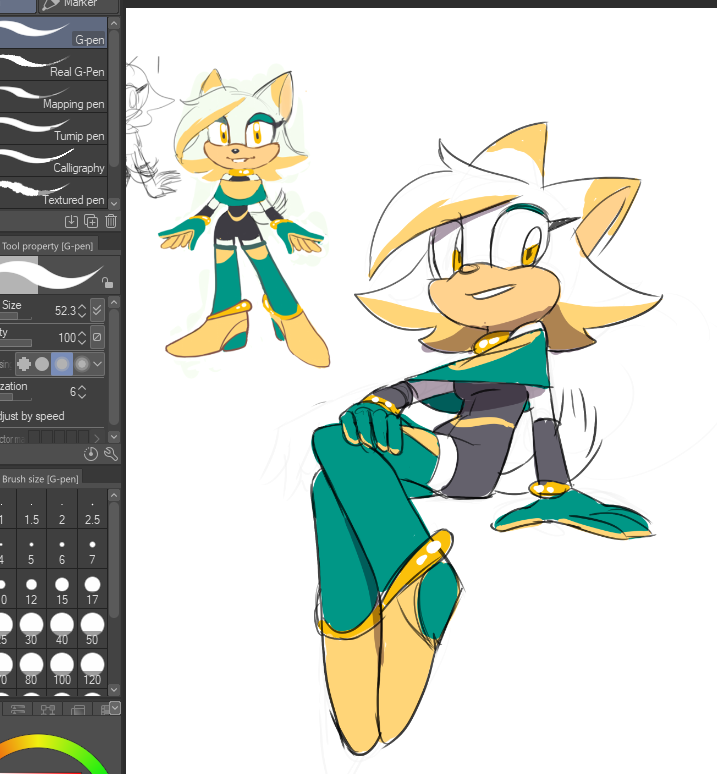717x774 pixels.
Task: Choose brush size preset 30
Action: 32,630
